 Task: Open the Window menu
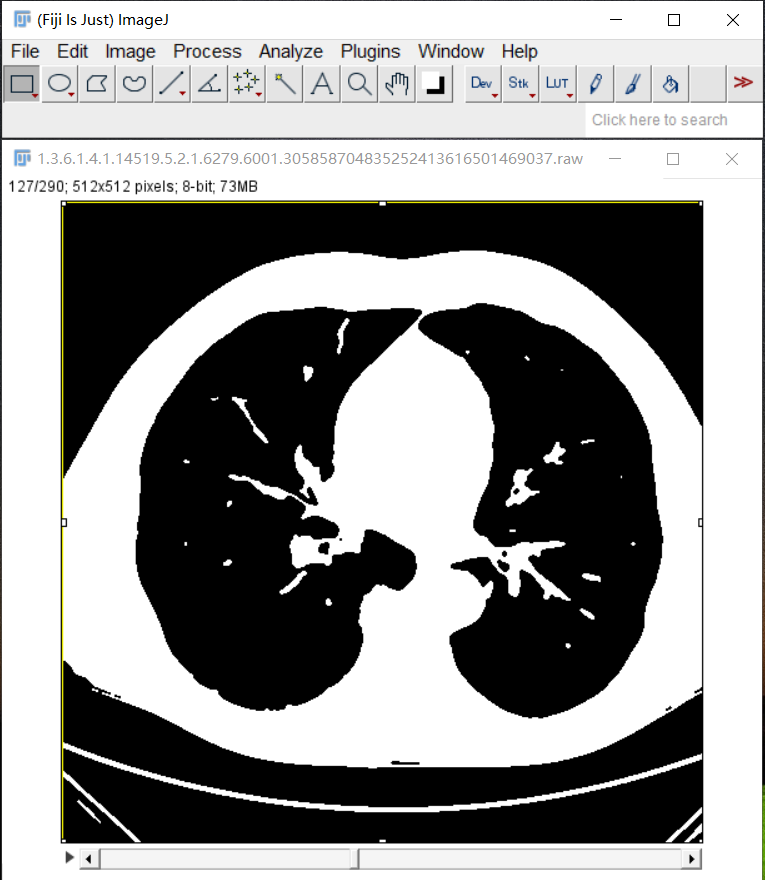coord(451,52)
